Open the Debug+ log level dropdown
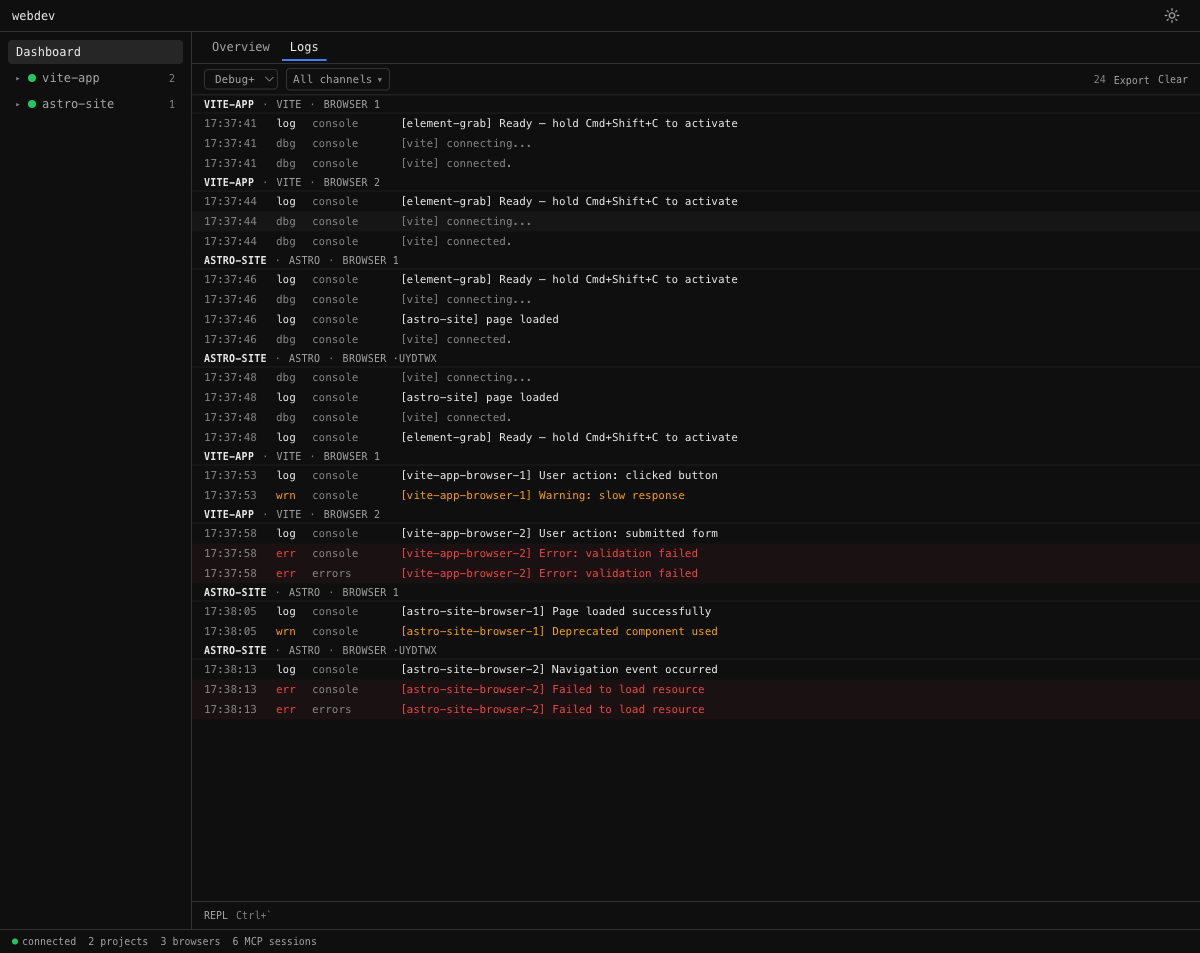Viewport: 1200px width, 953px height. pos(241,79)
